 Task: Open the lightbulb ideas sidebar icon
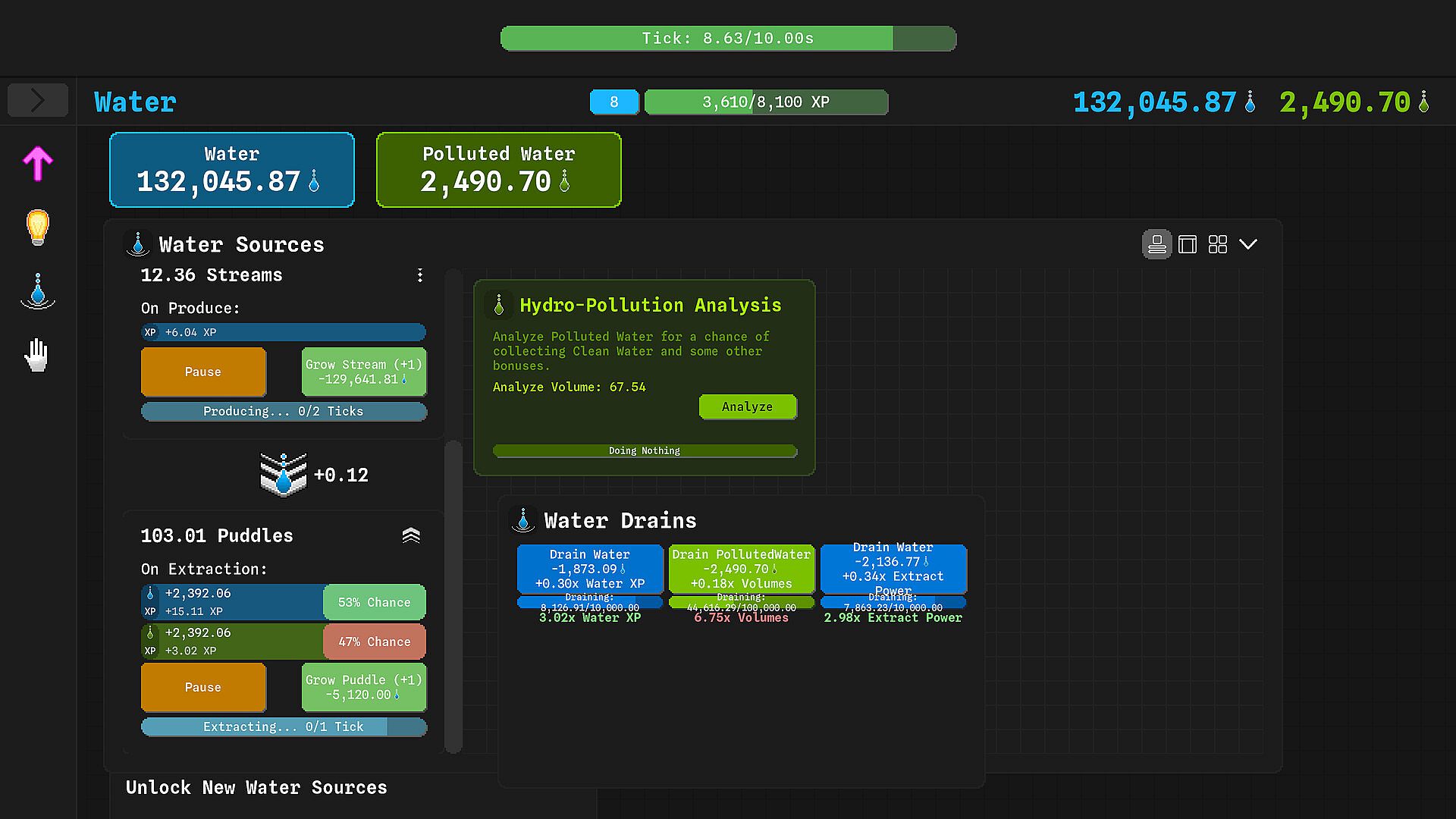pyautogui.click(x=37, y=227)
